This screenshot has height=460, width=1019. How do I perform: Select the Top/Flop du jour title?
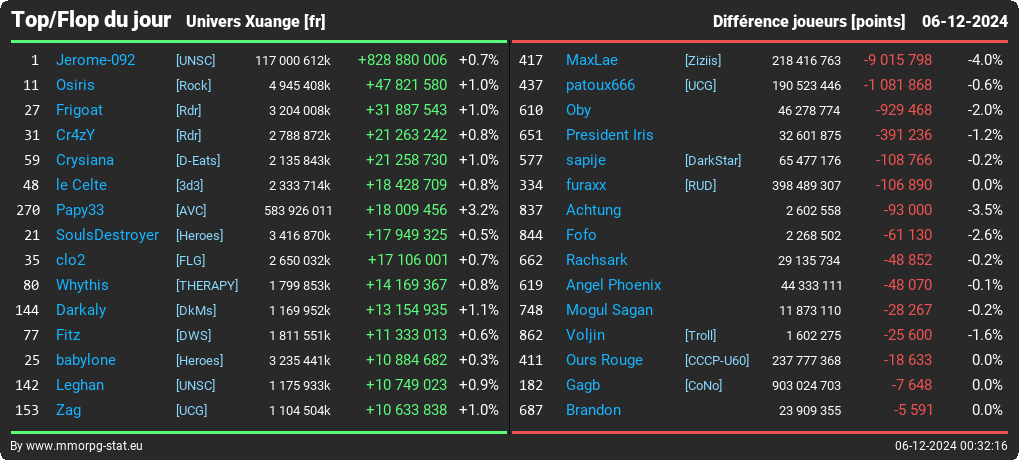91,21
